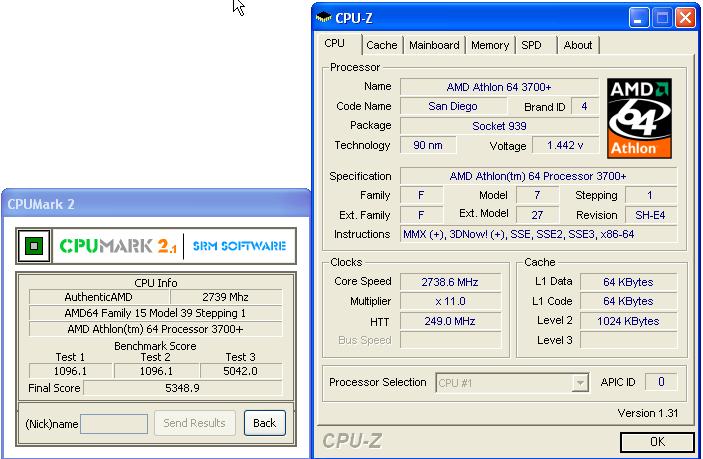Minimize the CPU-Z window
Image resolution: width=703 pixels, height=459 pixels.
638,18
